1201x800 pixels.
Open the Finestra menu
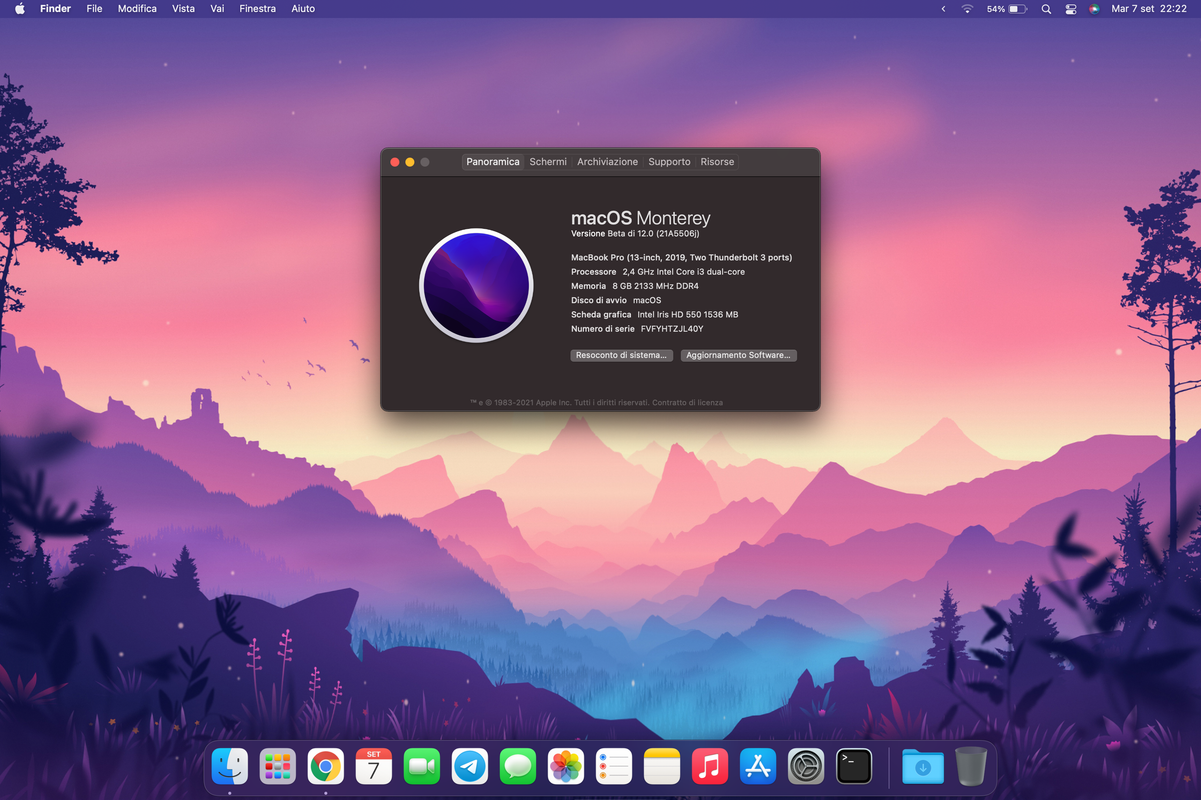point(258,9)
